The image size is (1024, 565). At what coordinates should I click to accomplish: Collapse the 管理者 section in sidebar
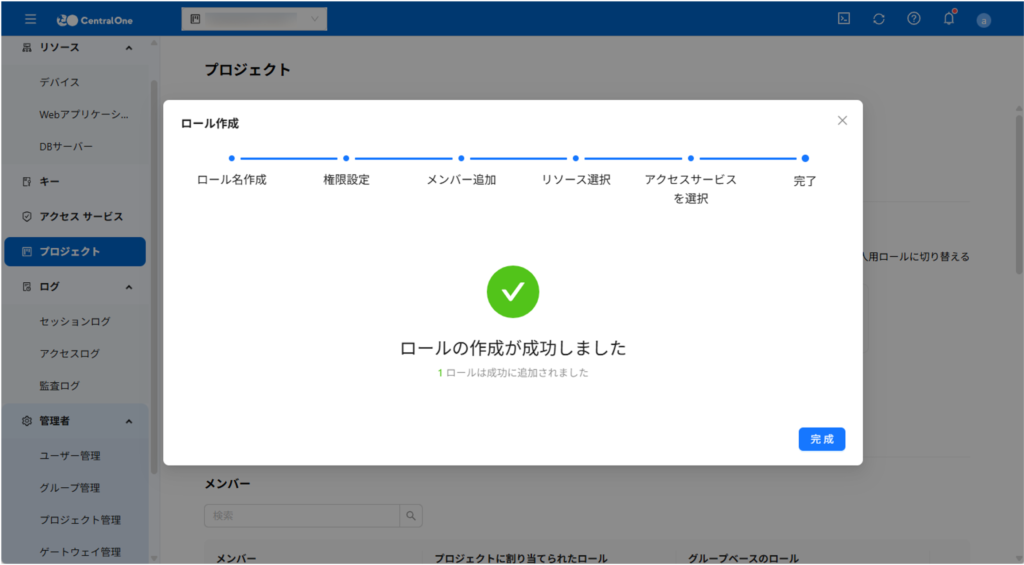pyautogui.click(x=128, y=421)
